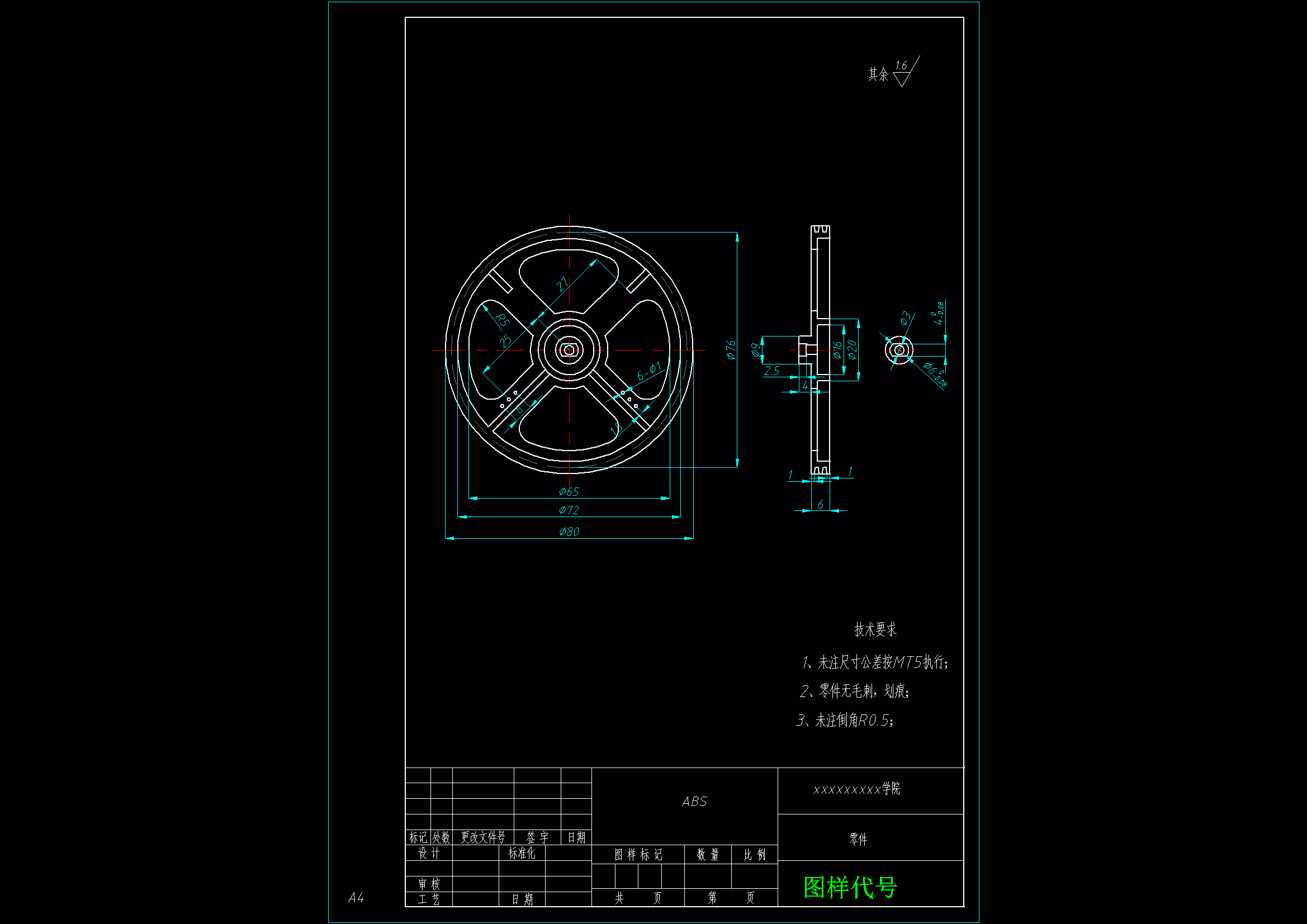Select the 未注尺寸公差按MT5执行 note
This screenshot has height=924, width=1307.
(875, 662)
